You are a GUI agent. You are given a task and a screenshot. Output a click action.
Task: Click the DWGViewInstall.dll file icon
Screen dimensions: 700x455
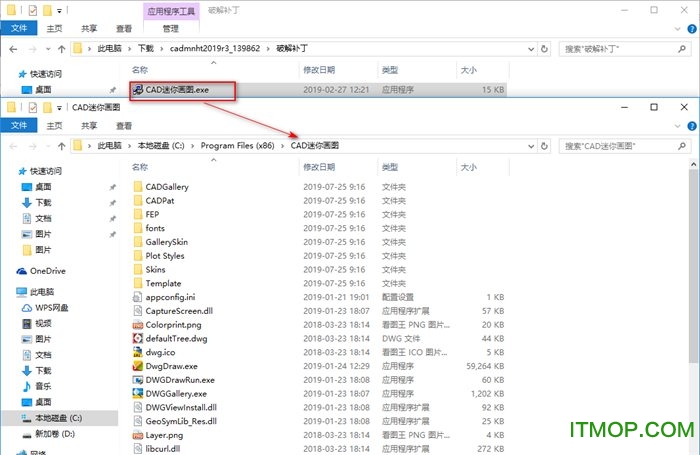pos(138,407)
